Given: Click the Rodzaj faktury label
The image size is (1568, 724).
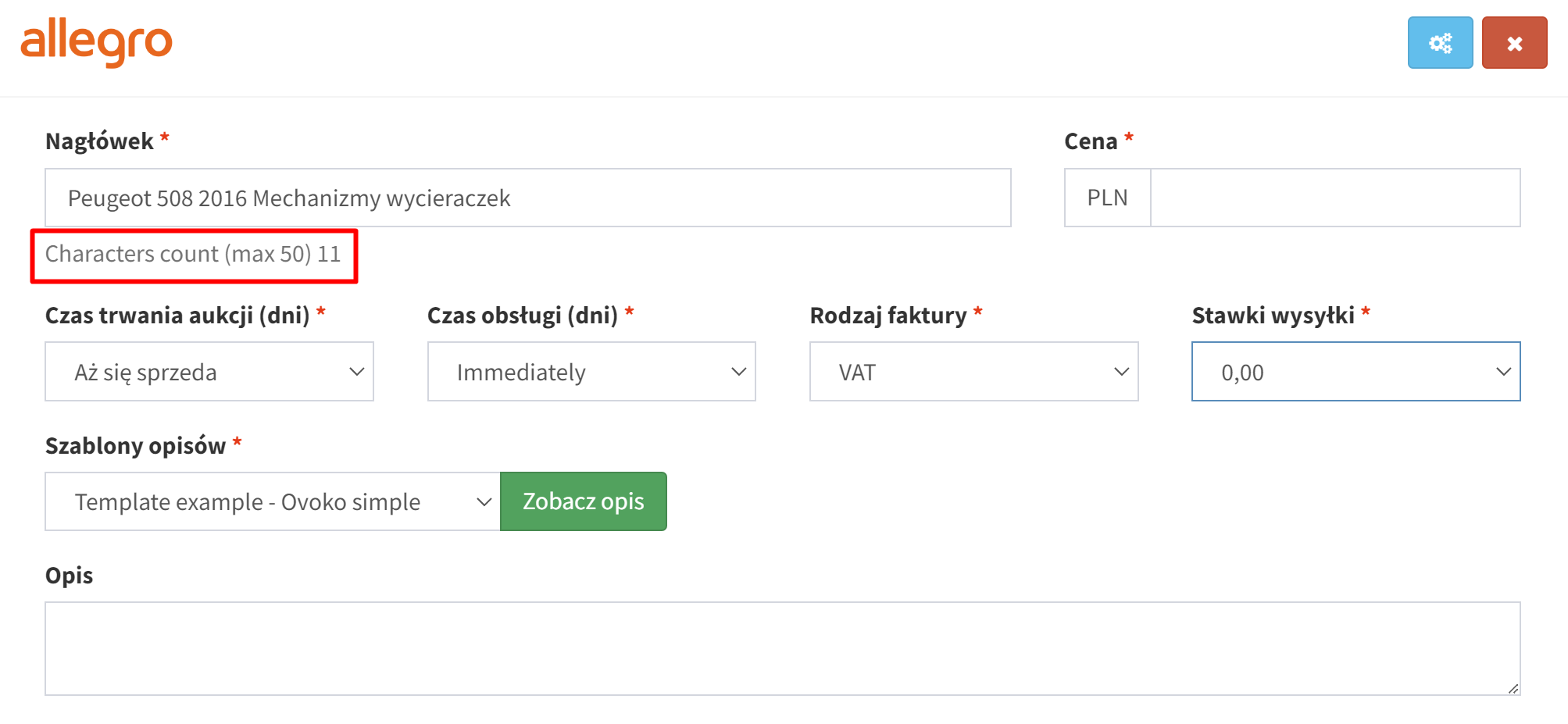Looking at the screenshot, I should click(x=888, y=316).
